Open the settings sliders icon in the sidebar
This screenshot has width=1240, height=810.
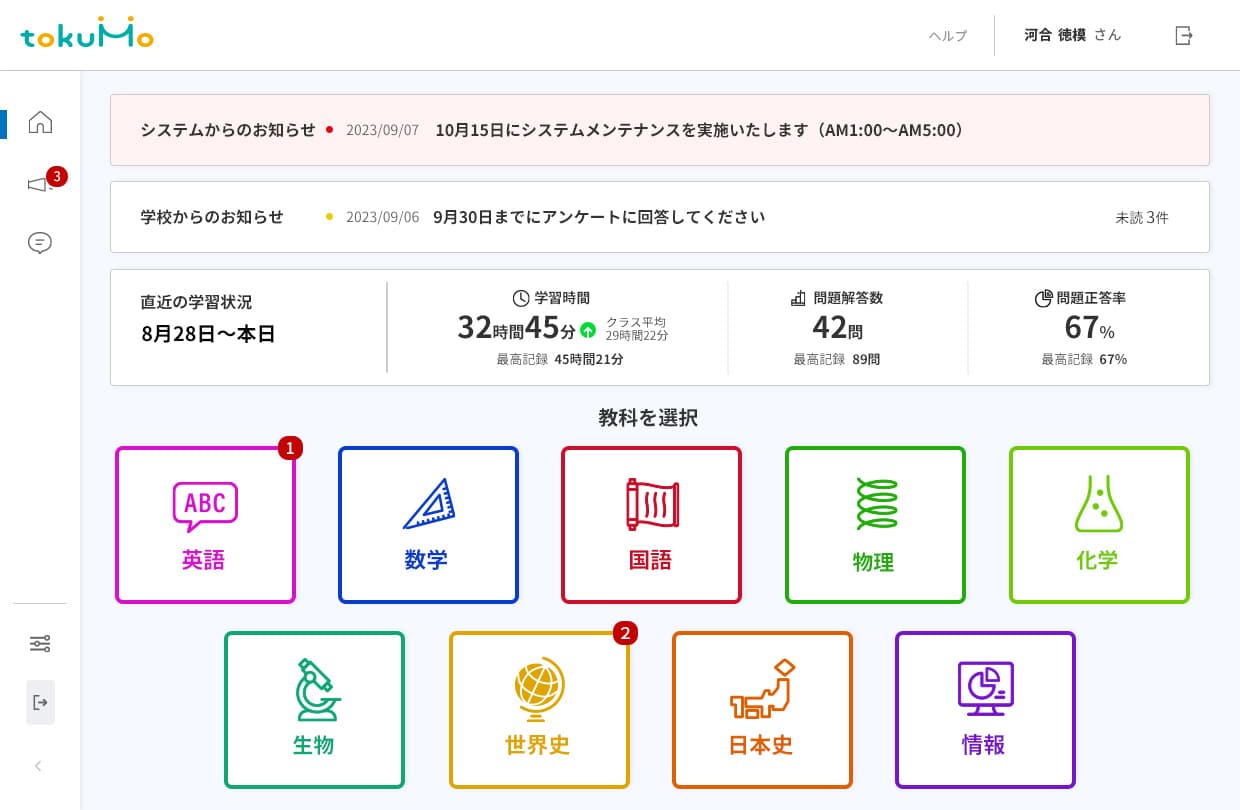(40, 643)
